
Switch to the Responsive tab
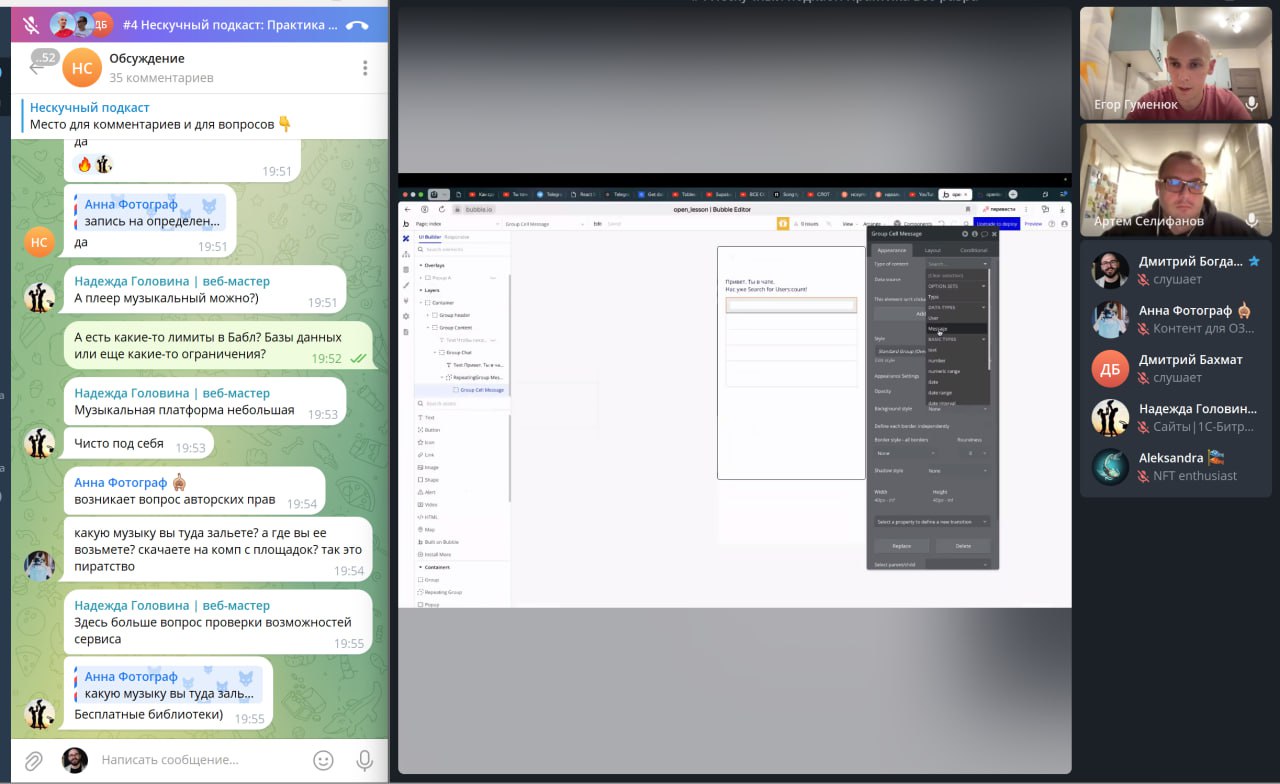click(x=457, y=237)
